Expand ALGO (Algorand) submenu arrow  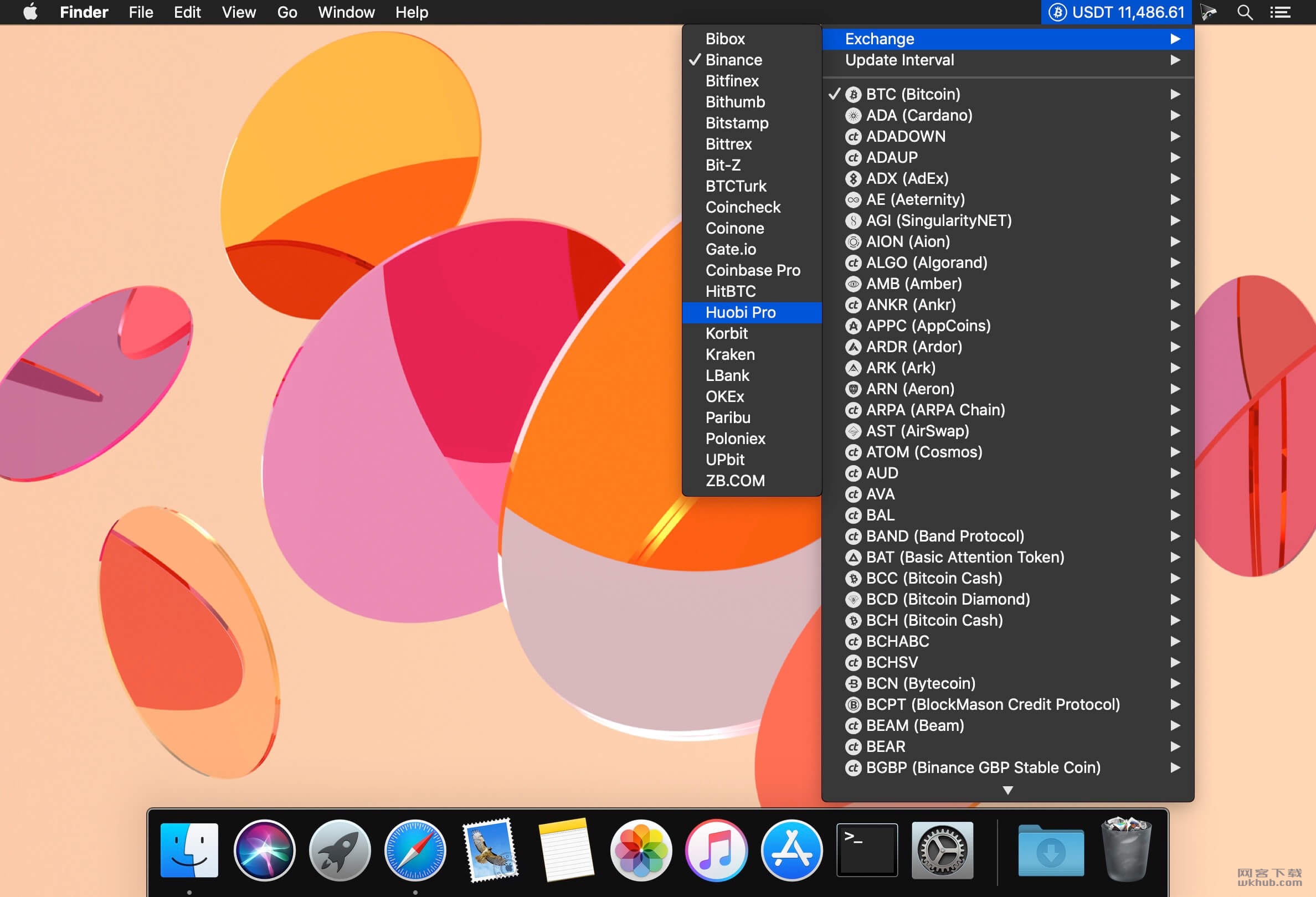pos(1175,262)
